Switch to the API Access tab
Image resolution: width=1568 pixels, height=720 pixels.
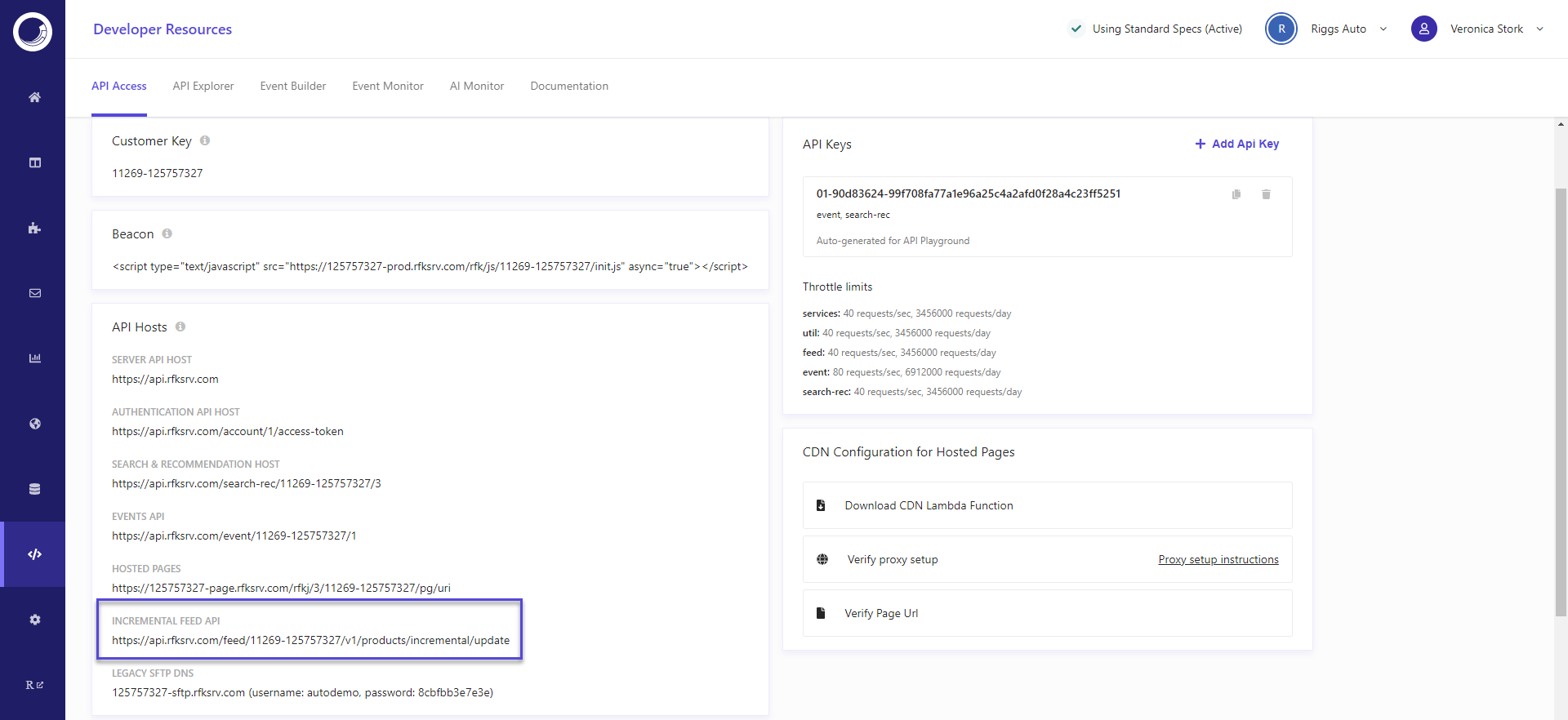pos(119,86)
